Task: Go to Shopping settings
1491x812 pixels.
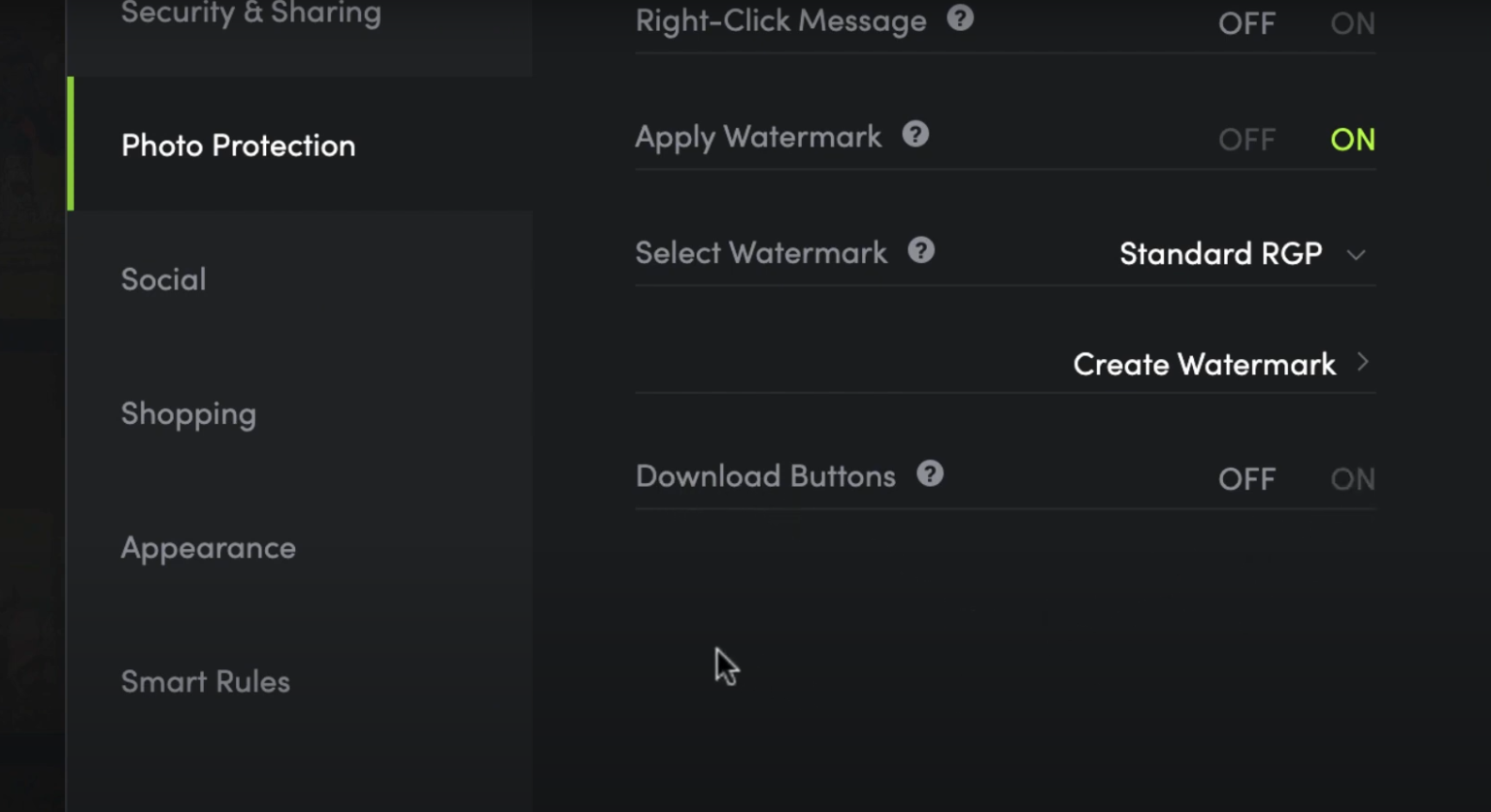Action: click(188, 413)
